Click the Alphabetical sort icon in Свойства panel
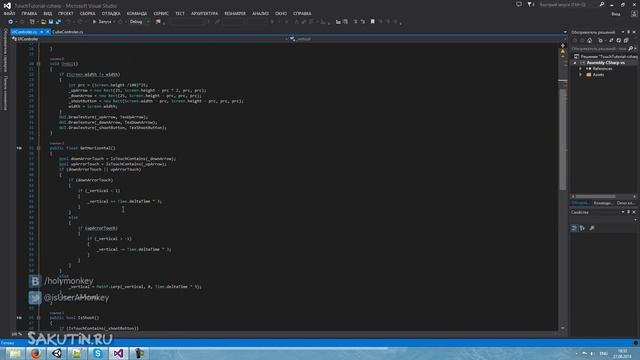Screen dimensions: 640x360 (582, 228)
